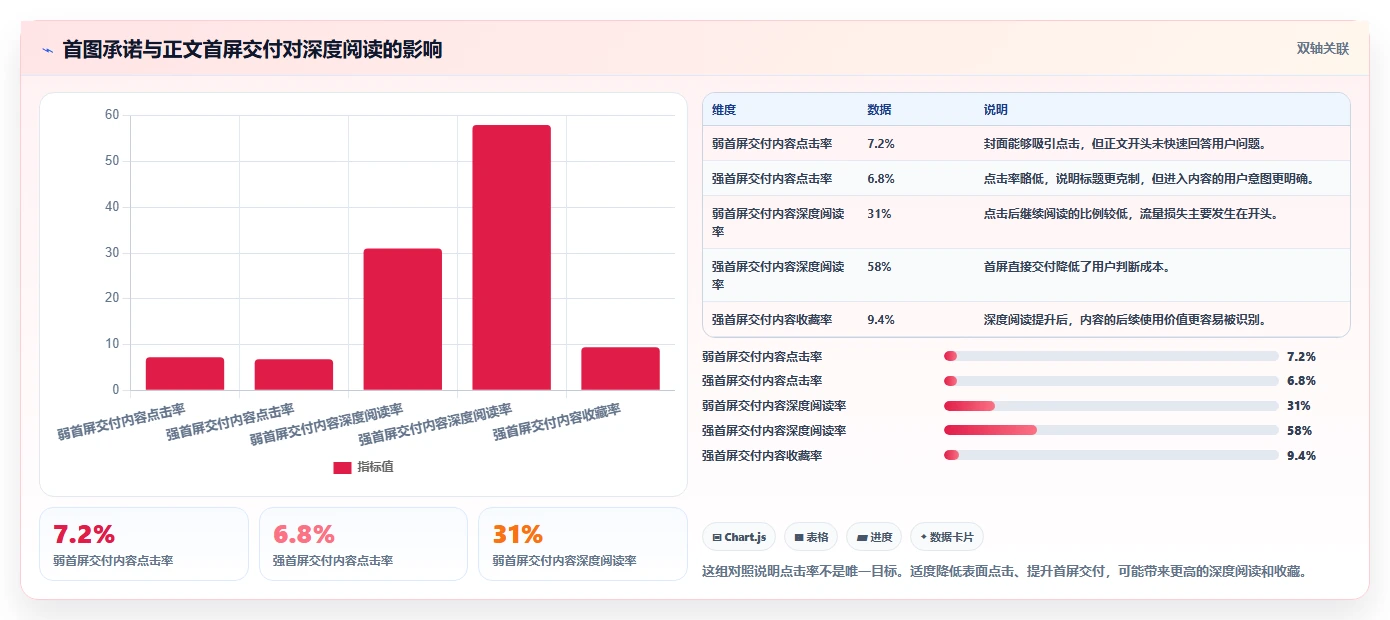The width and height of the screenshot is (1390, 620).
Task: Click the 数据 column header
Action: pyautogui.click(x=880, y=110)
